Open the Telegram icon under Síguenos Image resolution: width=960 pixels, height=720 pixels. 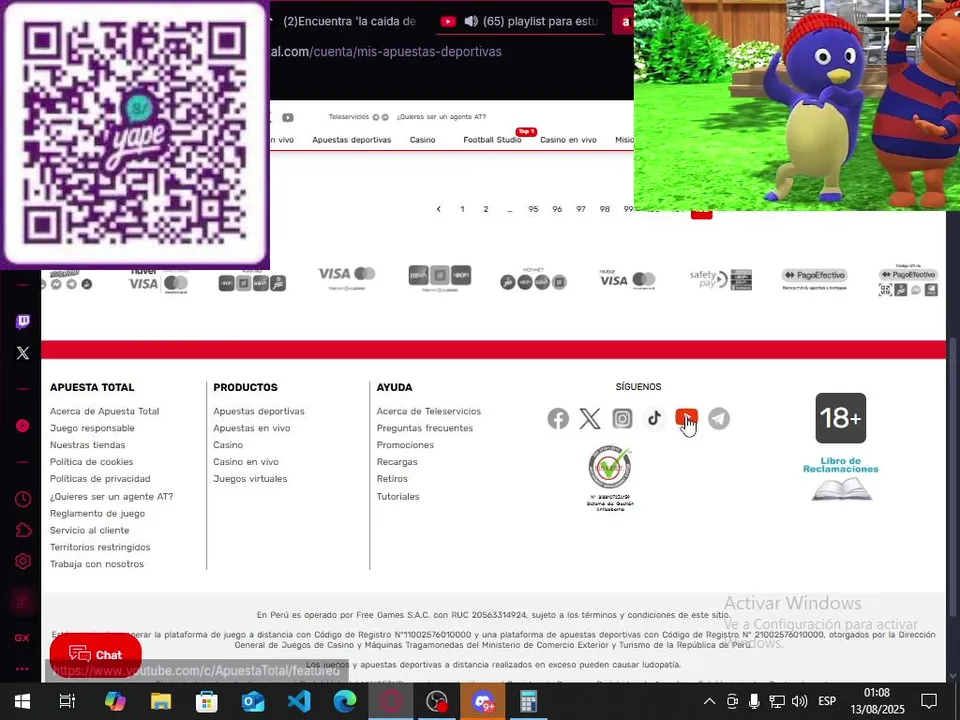[x=719, y=419]
